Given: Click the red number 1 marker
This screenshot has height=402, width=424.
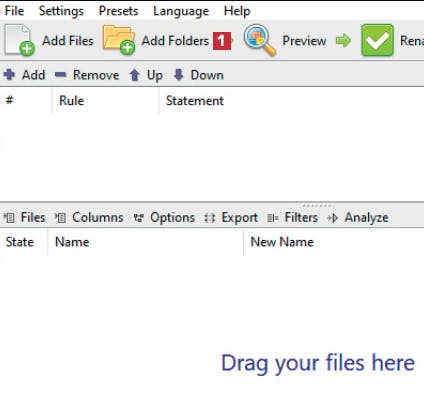Looking at the screenshot, I should coord(222,41).
